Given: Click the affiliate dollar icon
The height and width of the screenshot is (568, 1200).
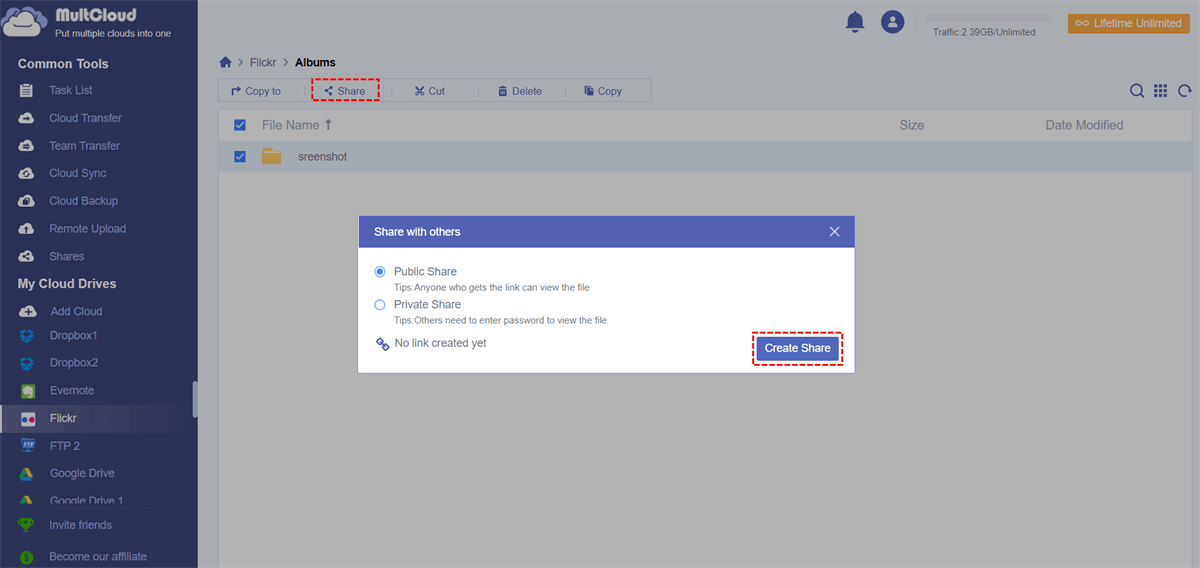Looking at the screenshot, I should [x=27, y=557].
